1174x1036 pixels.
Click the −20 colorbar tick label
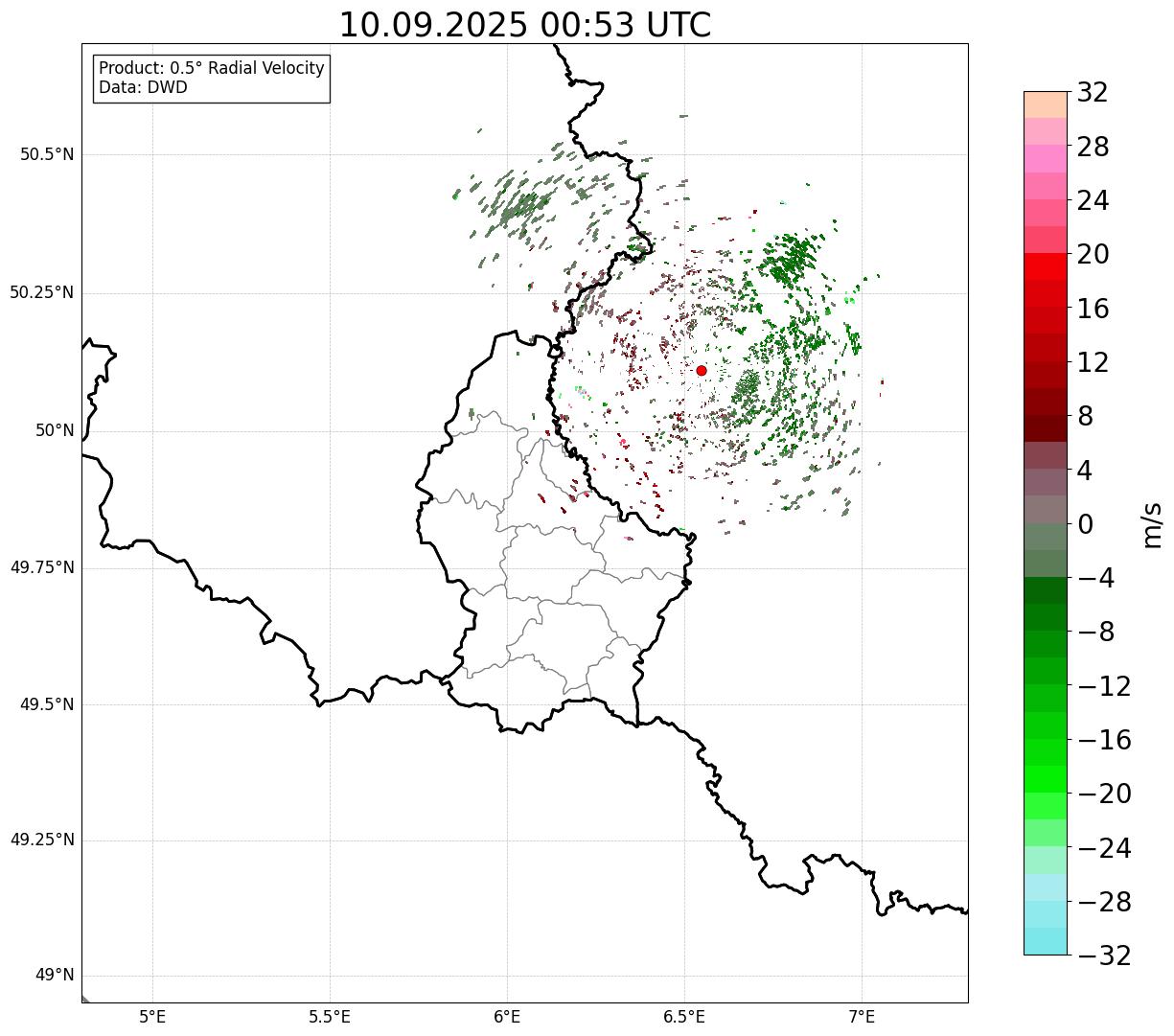pyautogui.click(x=1104, y=794)
